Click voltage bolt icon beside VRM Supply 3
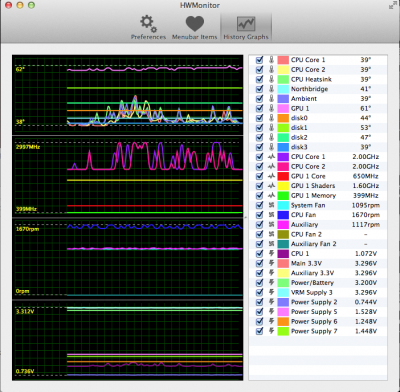Screen dimensions: 400x392 (x=272, y=292)
